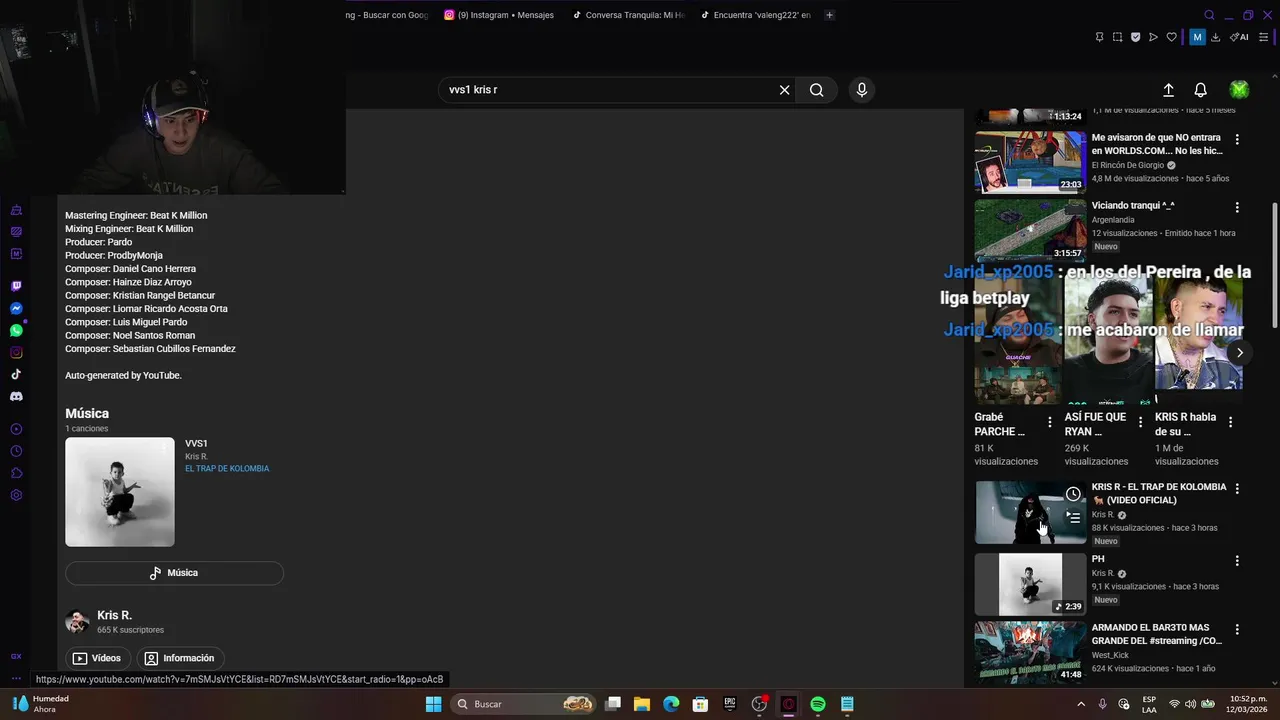Clear the search box with the X
The height and width of the screenshot is (720, 1280).
click(785, 90)
